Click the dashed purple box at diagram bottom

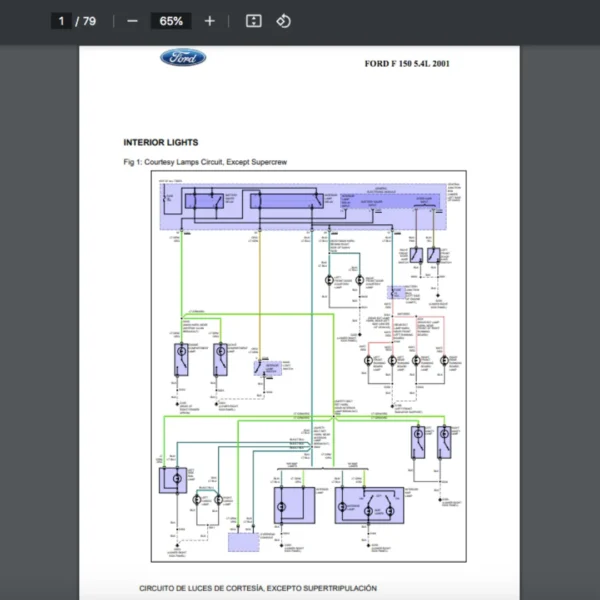(x=242, y=543)
